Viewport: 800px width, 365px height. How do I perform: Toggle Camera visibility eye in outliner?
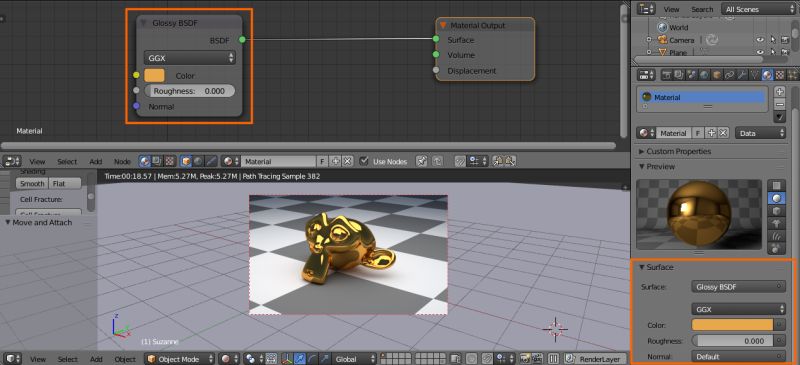click(760, 40)
